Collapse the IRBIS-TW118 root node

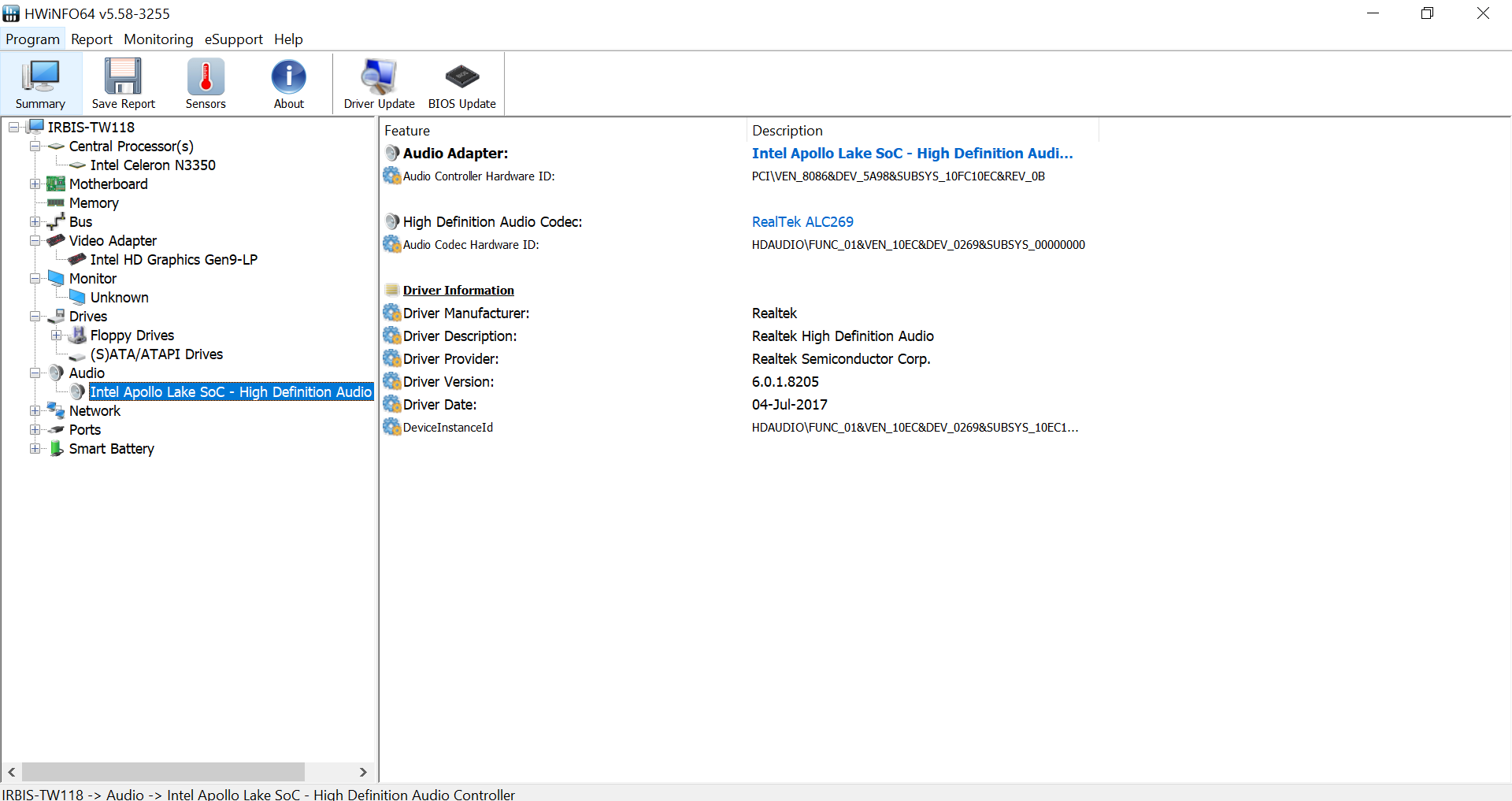(14, 127)
